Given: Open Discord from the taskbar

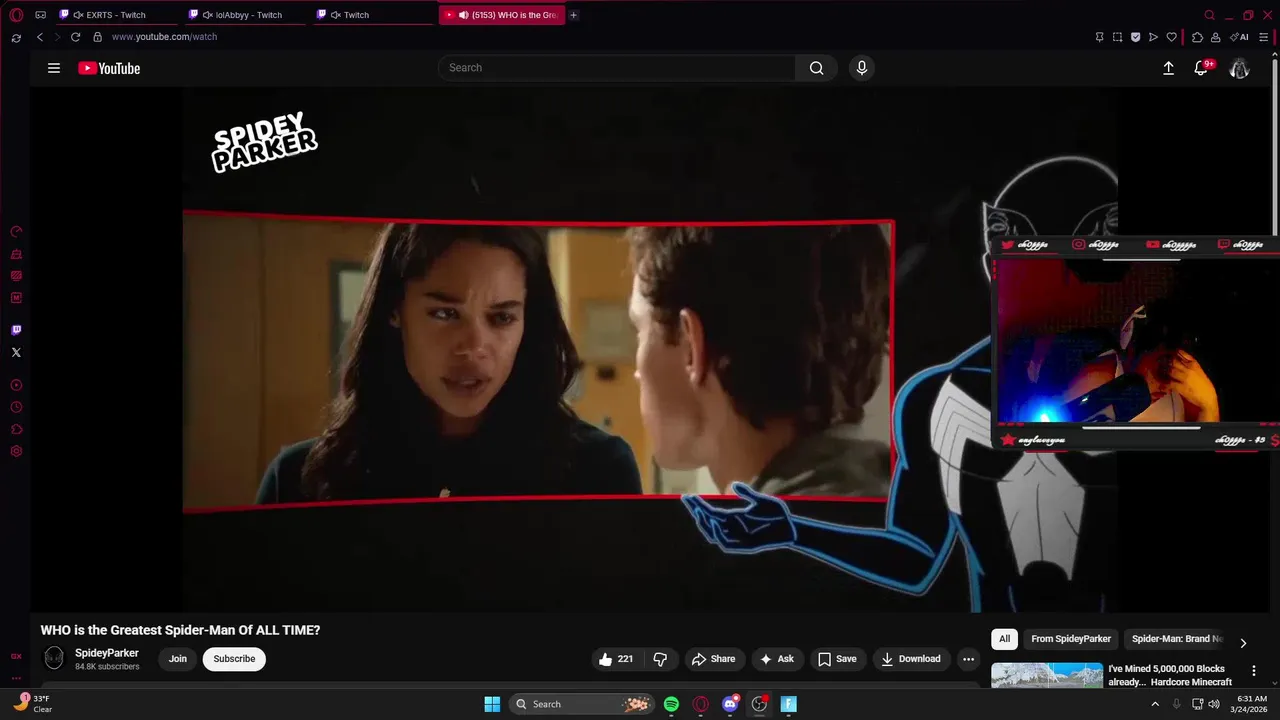Looking at the screenshot, I should point(730,704).
